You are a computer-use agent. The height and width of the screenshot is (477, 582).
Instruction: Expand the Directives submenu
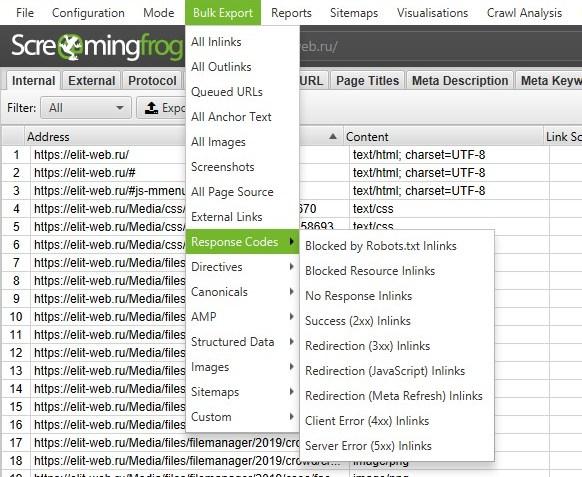[x=242, y=267]
